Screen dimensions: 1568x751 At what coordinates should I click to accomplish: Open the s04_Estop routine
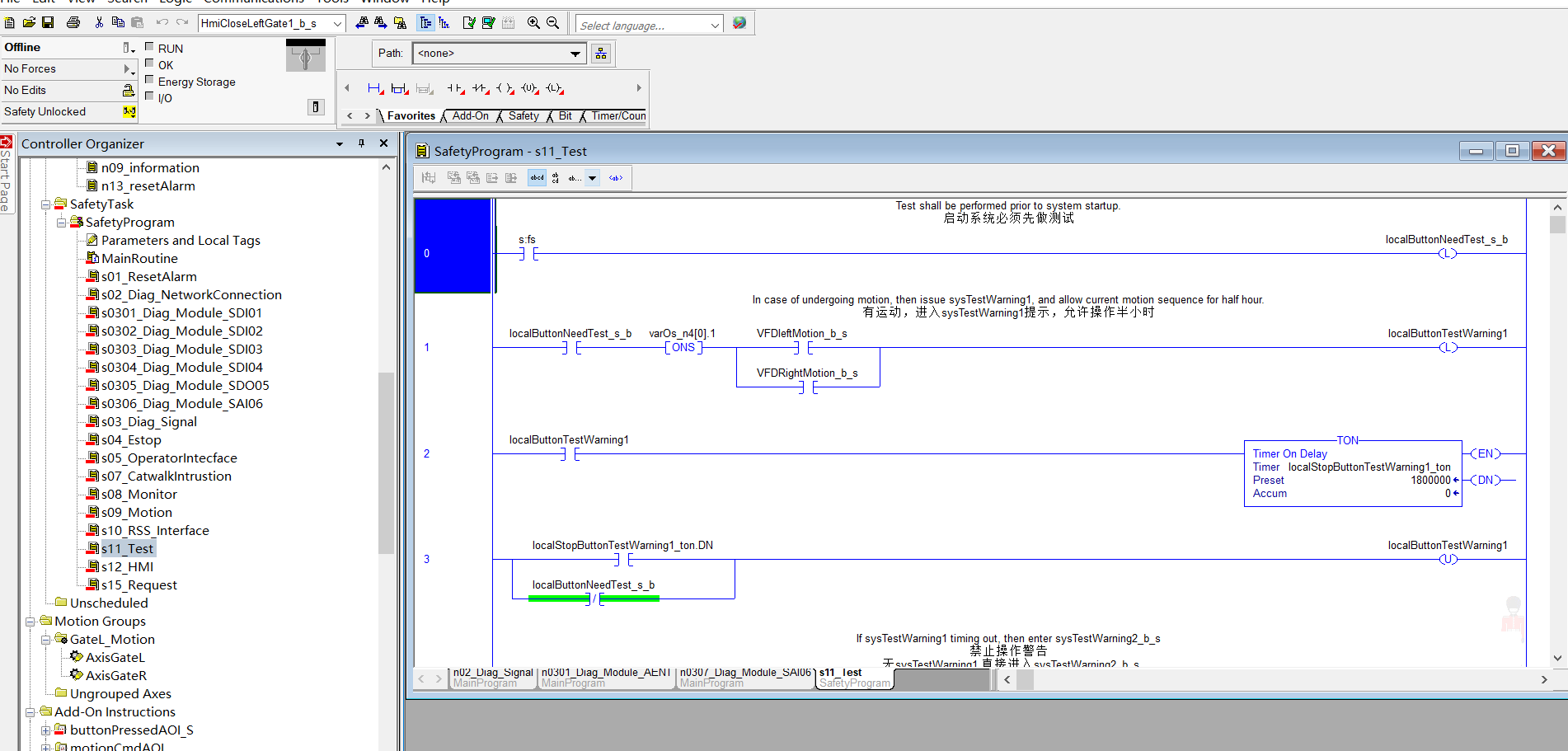[x=131, y=440]
